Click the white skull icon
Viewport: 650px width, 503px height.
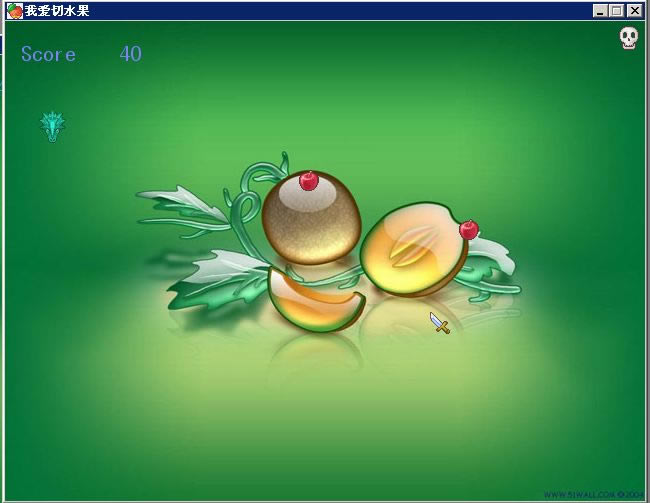pos(628,38)
